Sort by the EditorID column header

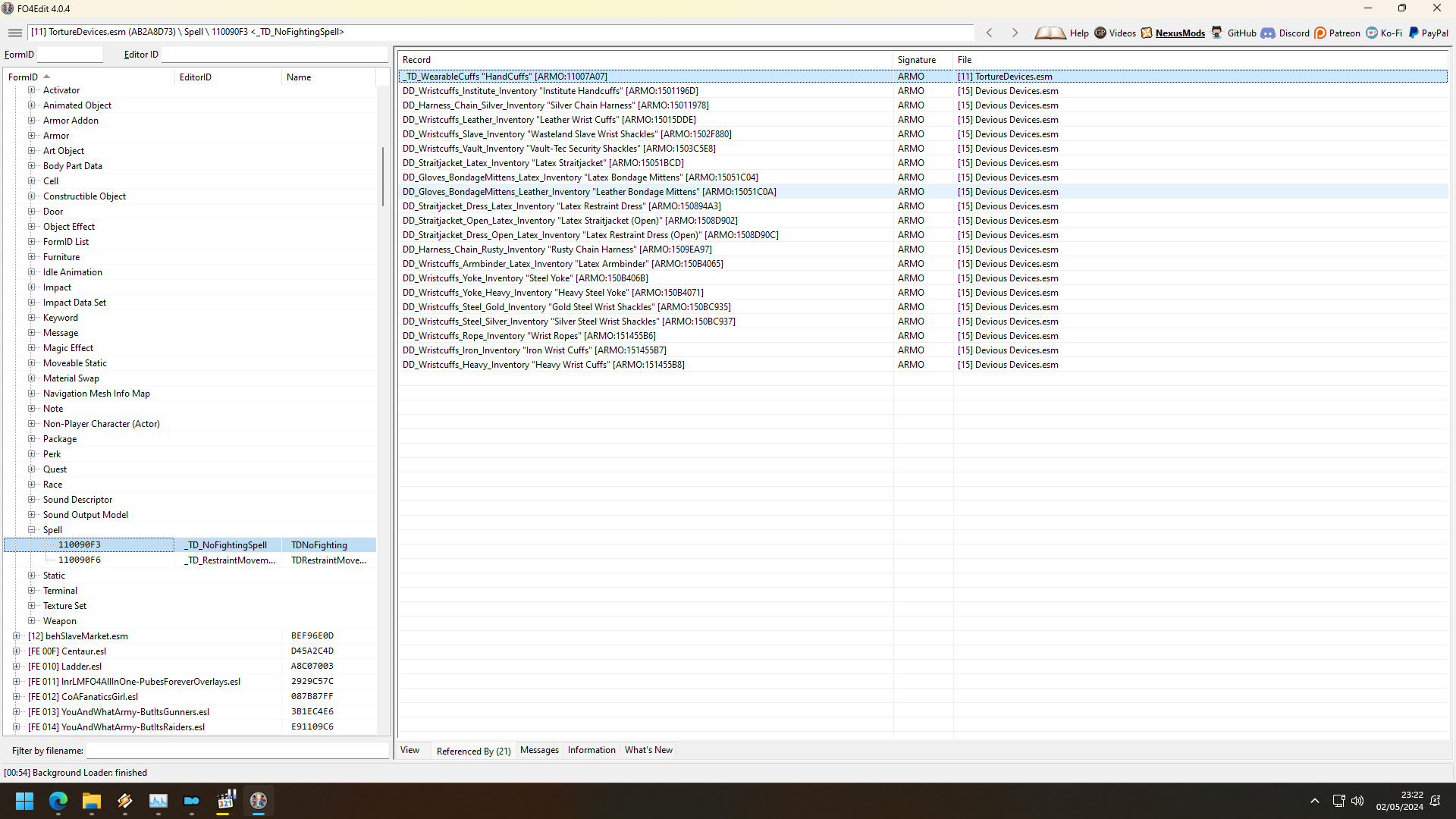coord(228,77)
